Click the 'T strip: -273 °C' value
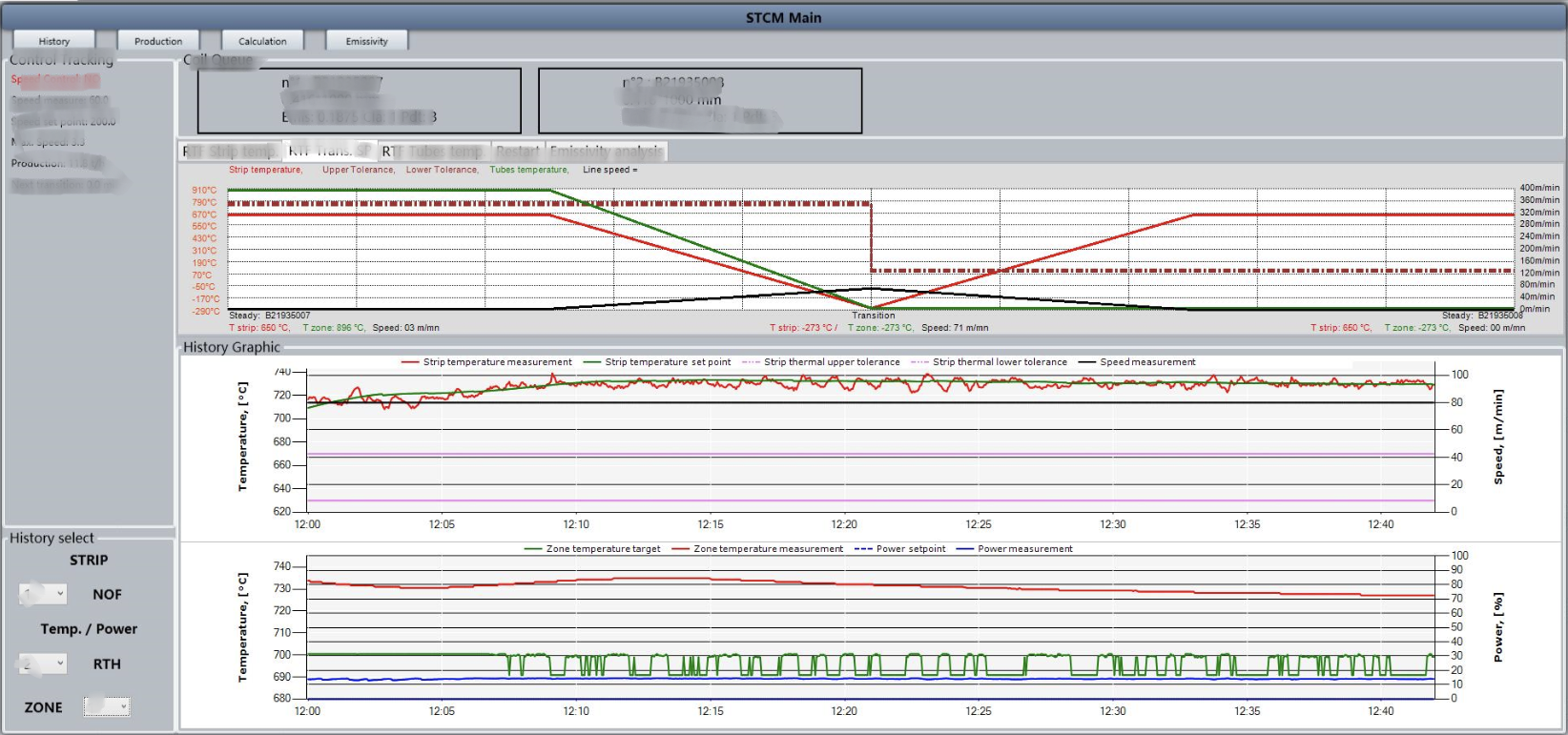The image size is (1568, 735). tap(804, 328)
